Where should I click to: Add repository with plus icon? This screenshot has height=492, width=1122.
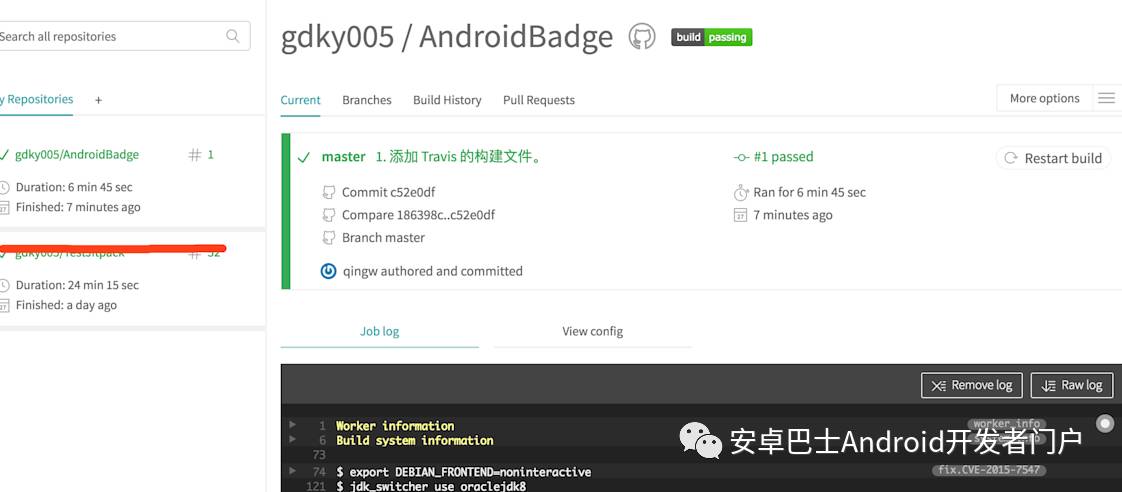click(98, 100)
